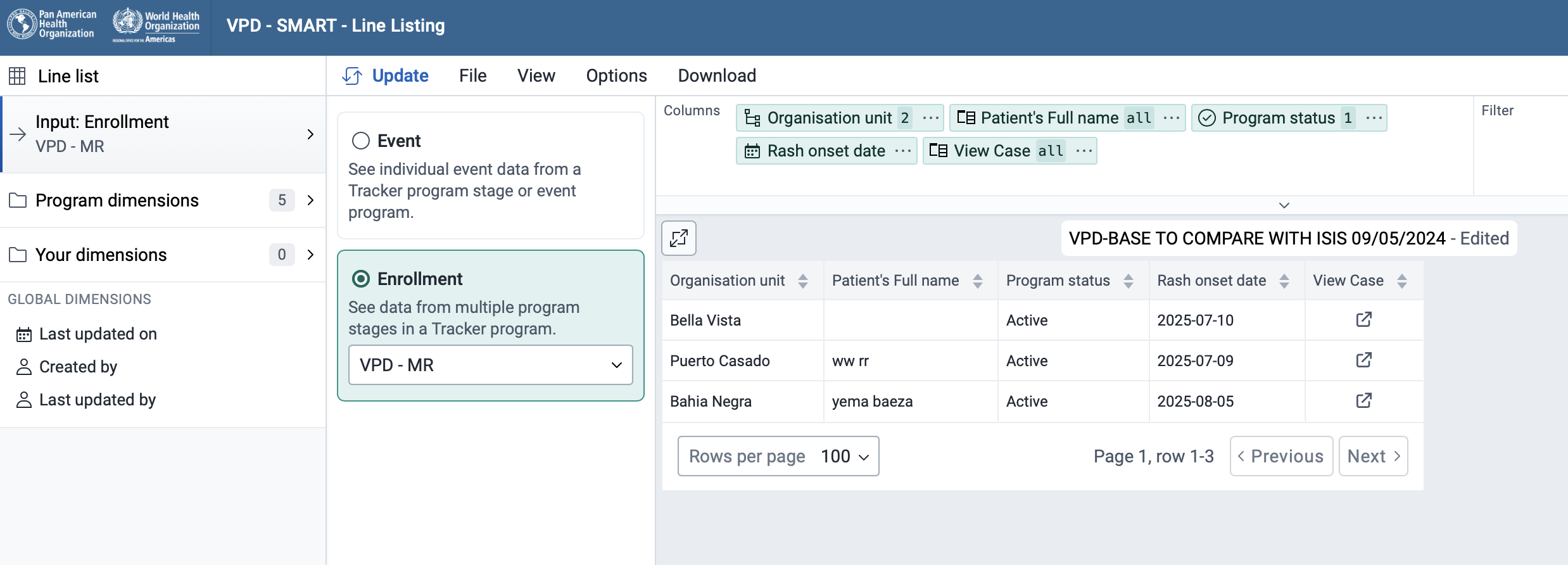Viewport: 1568px width, 565px height.
Task: Go to the Next page
Action: tap(1372, 456)
